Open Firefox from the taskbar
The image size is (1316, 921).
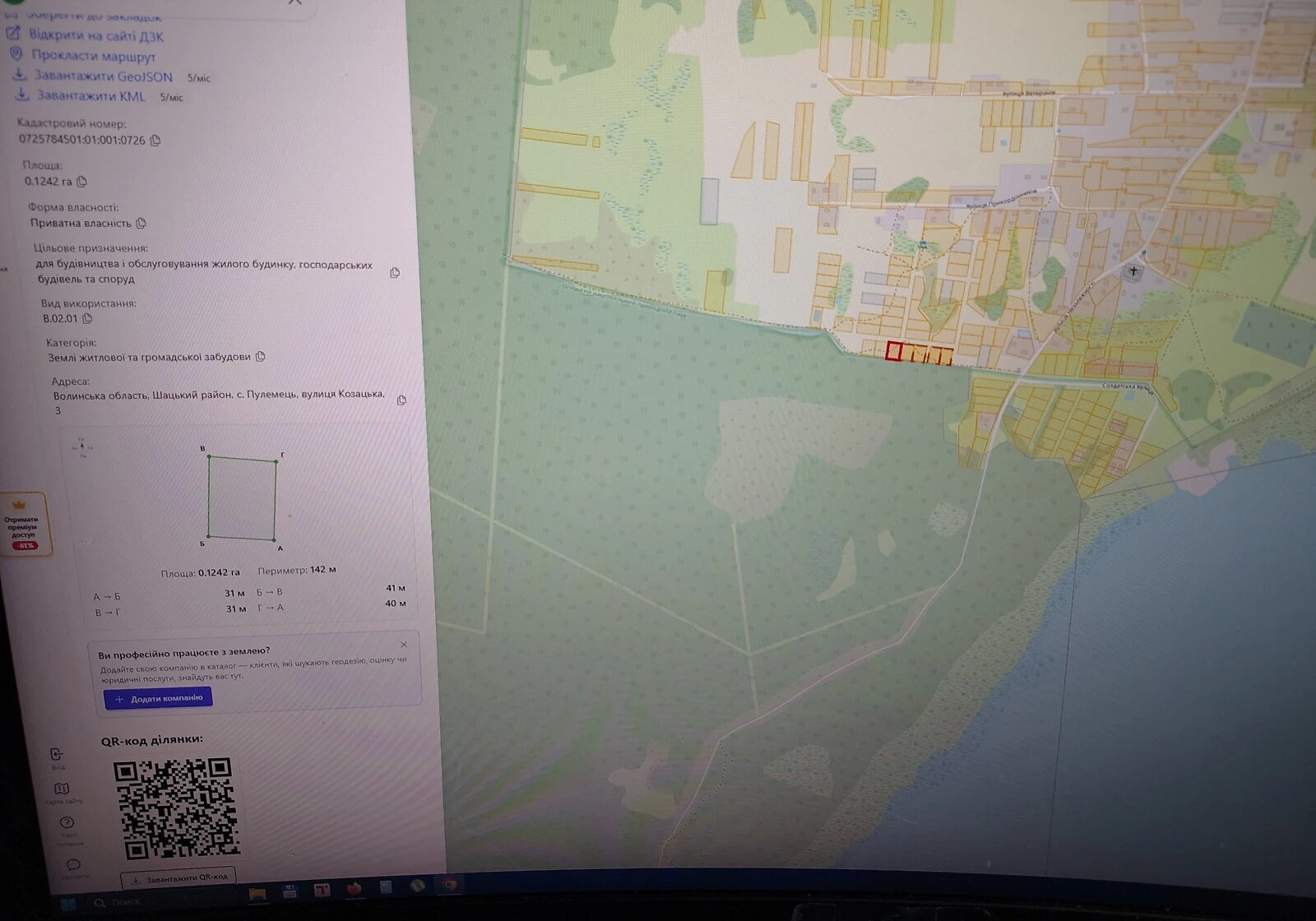(x=354, y=889)
